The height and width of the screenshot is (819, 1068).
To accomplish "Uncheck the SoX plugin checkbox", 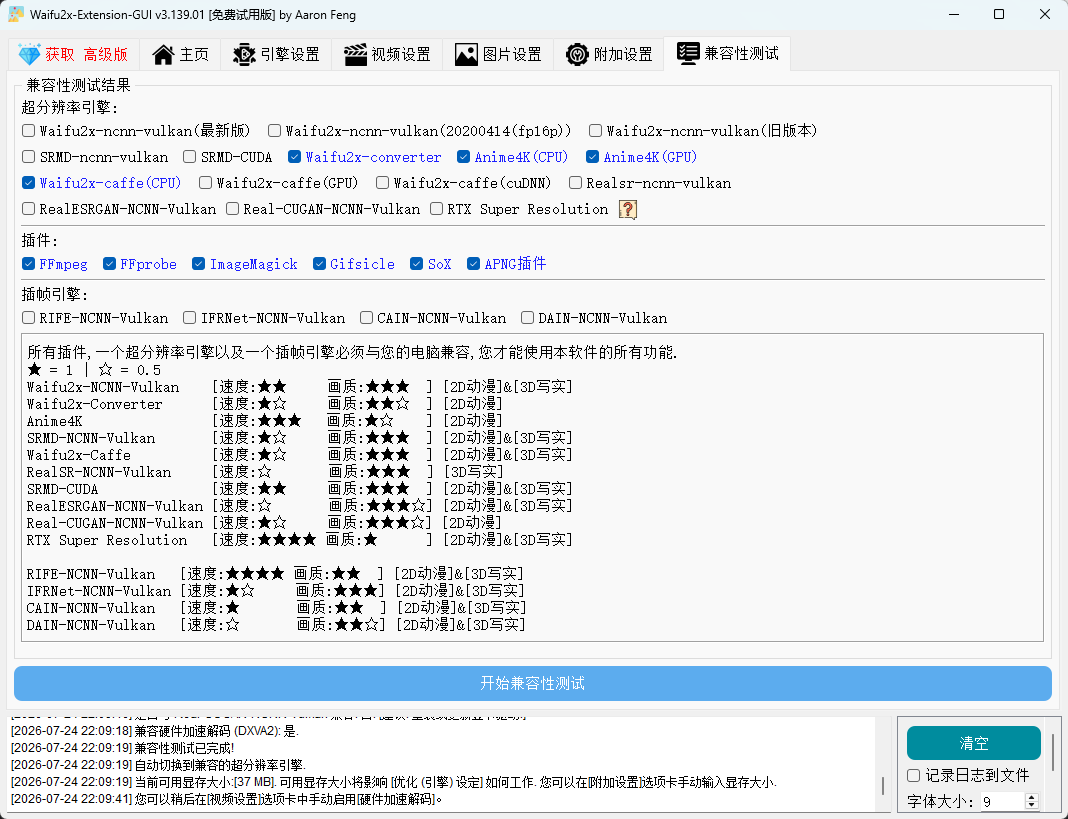I will click(416, 264).
